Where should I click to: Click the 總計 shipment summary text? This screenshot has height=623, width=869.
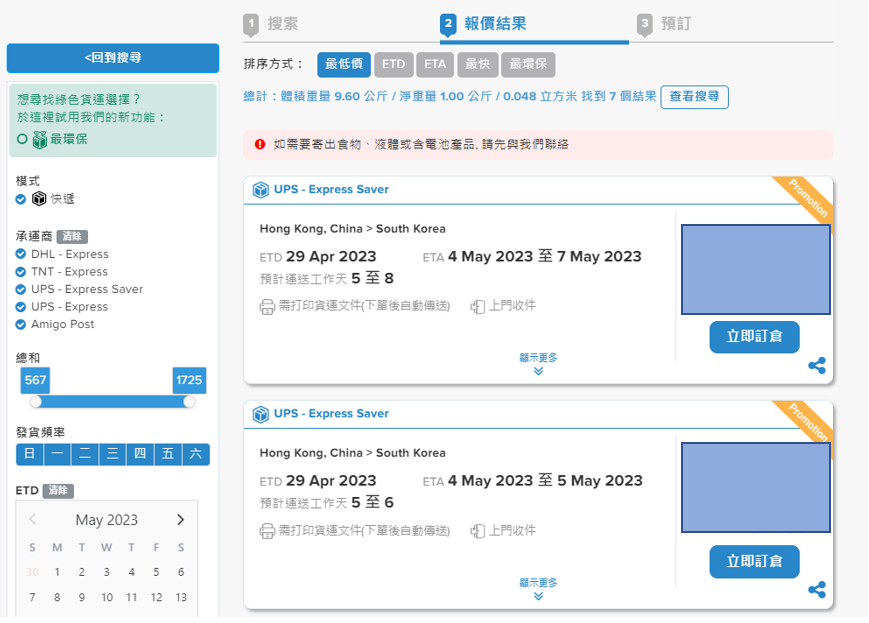point(450,96)
